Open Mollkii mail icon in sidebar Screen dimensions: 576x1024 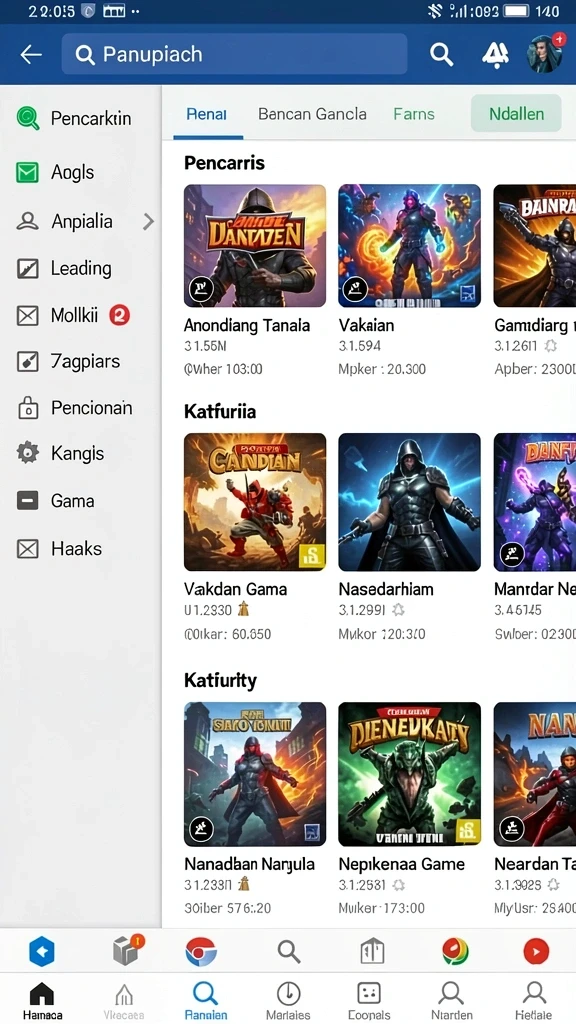(27, 315)
